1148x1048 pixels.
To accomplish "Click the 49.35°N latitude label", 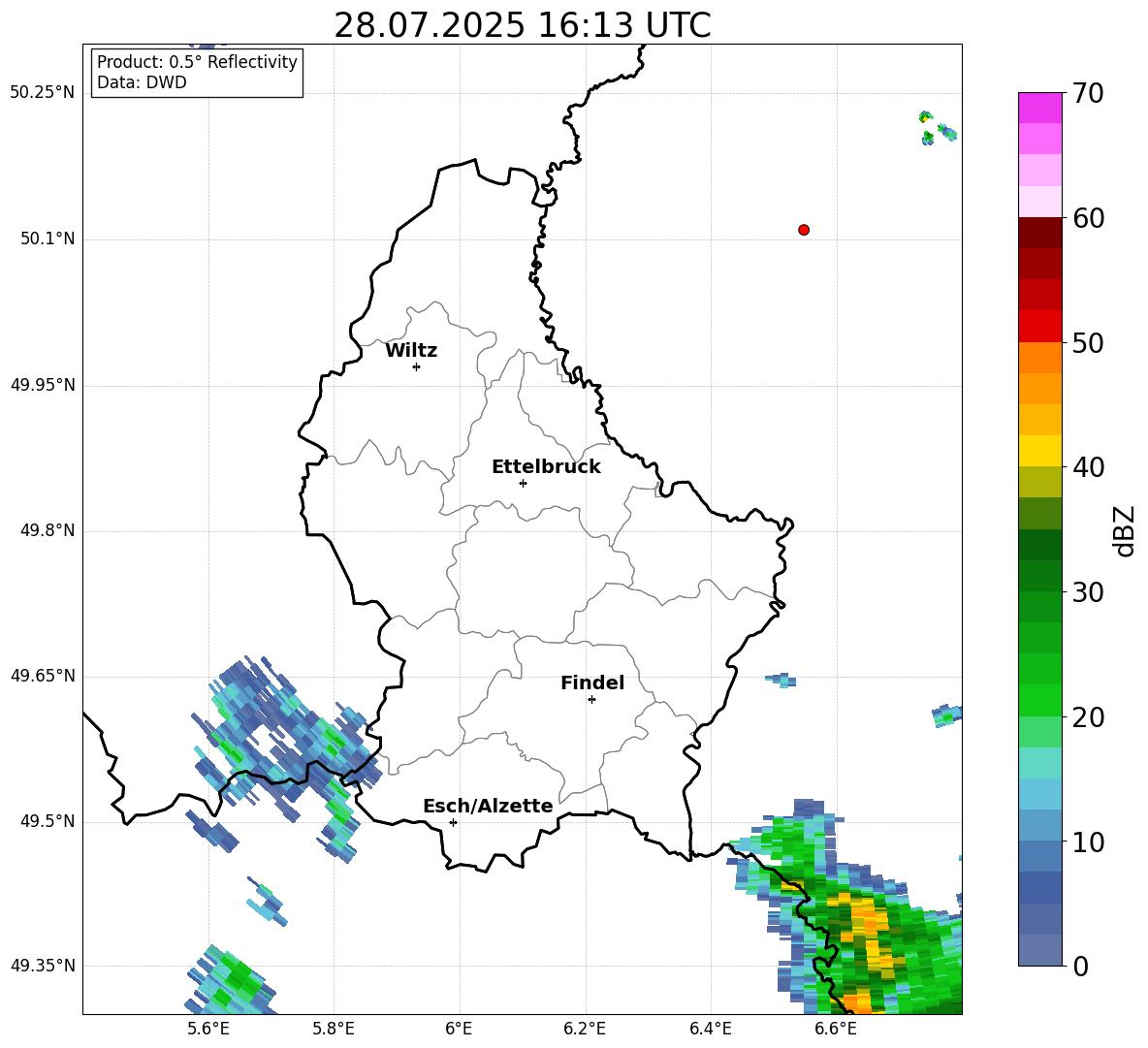I will (43, 966).
